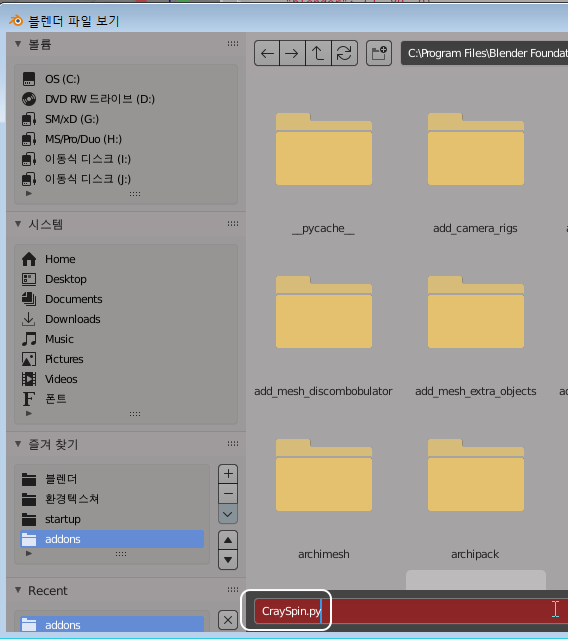Go up to parent directory
The width and height of the screenshot is (568, 639).
[318, 53]
